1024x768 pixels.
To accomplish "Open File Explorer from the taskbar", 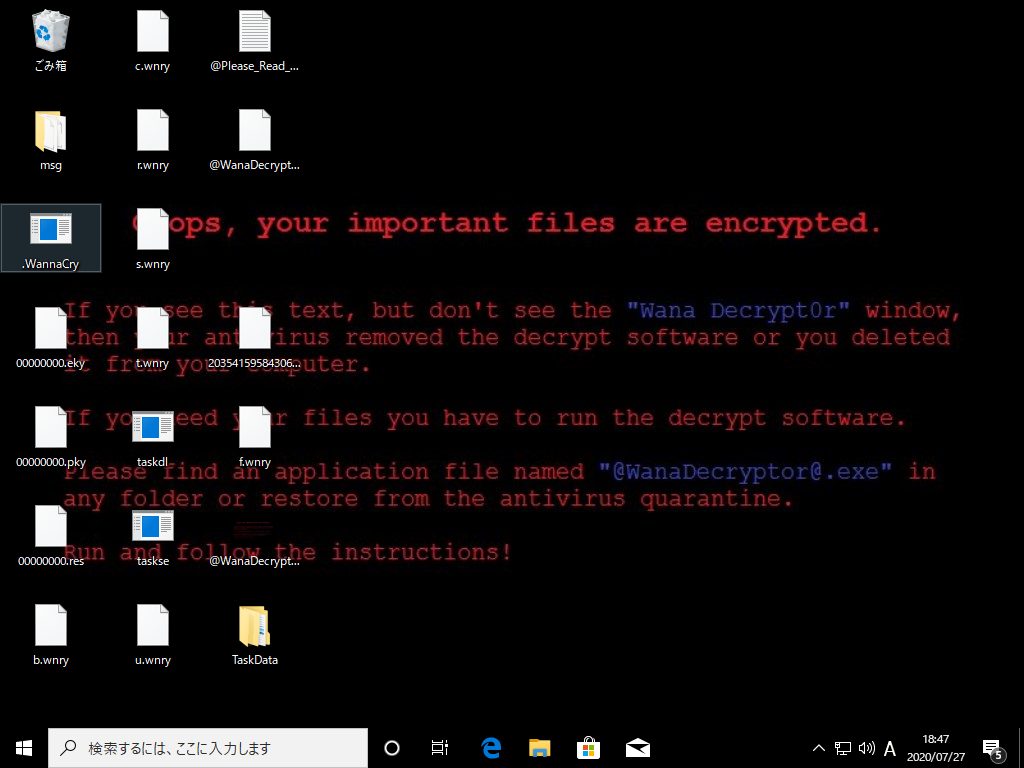I will tap(540, 747).
